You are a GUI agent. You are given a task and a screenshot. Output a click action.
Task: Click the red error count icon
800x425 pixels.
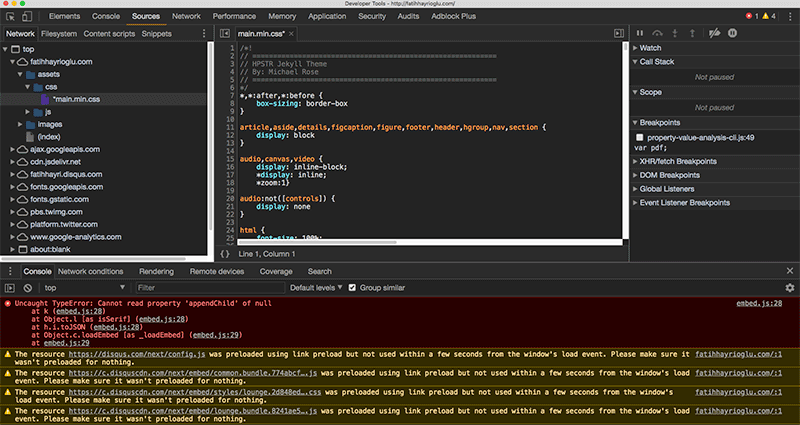749,16
